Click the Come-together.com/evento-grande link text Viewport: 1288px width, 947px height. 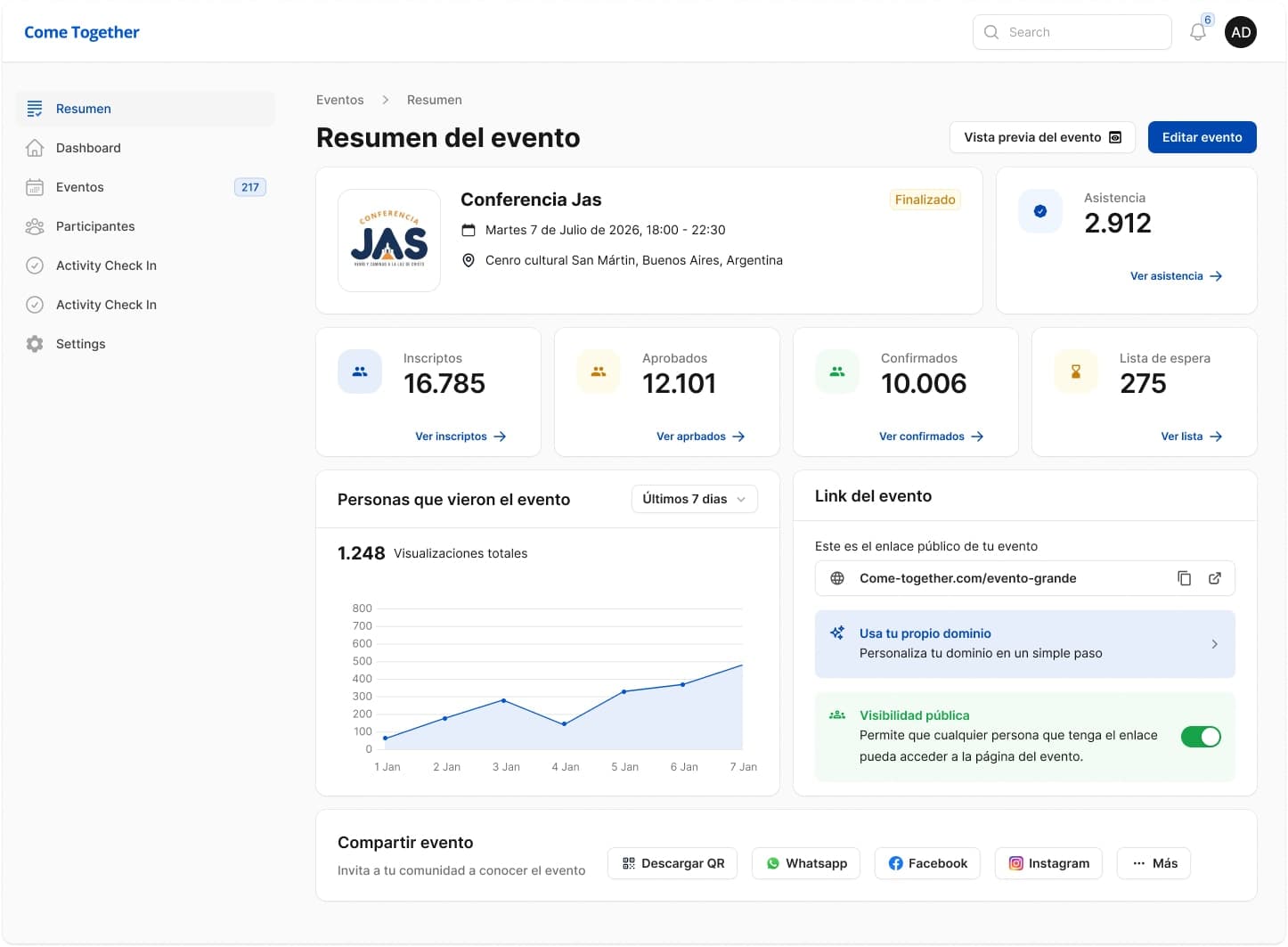pyautogui.click(x=968, y=578)
